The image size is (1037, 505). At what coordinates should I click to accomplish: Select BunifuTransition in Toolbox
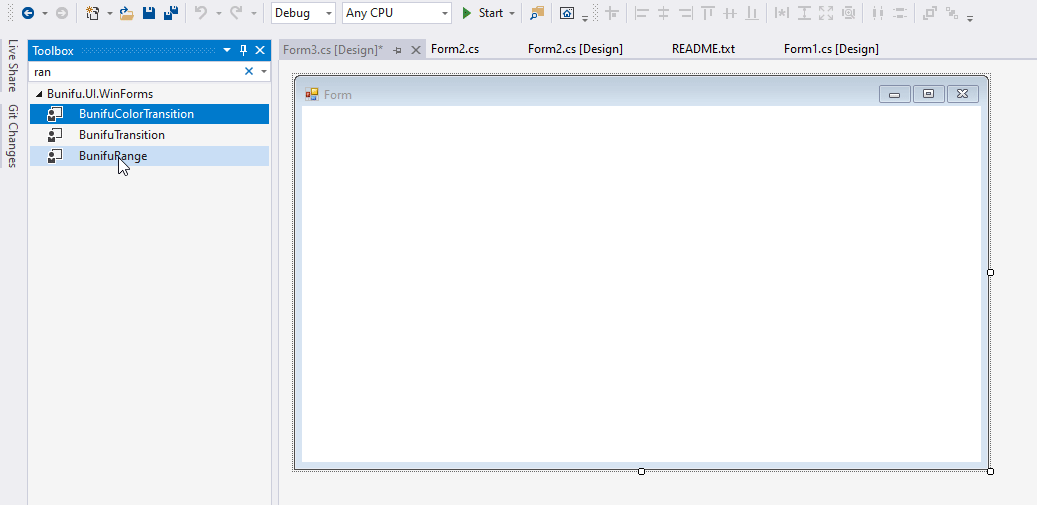(149, 135)
